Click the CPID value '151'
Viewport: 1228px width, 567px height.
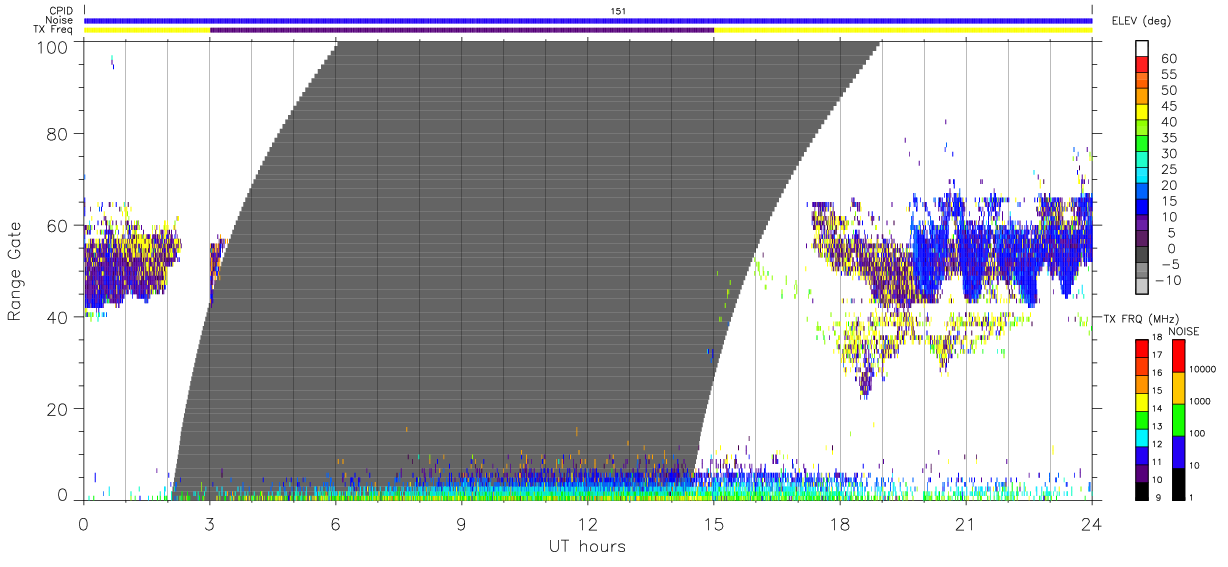(x=619, y=11)
